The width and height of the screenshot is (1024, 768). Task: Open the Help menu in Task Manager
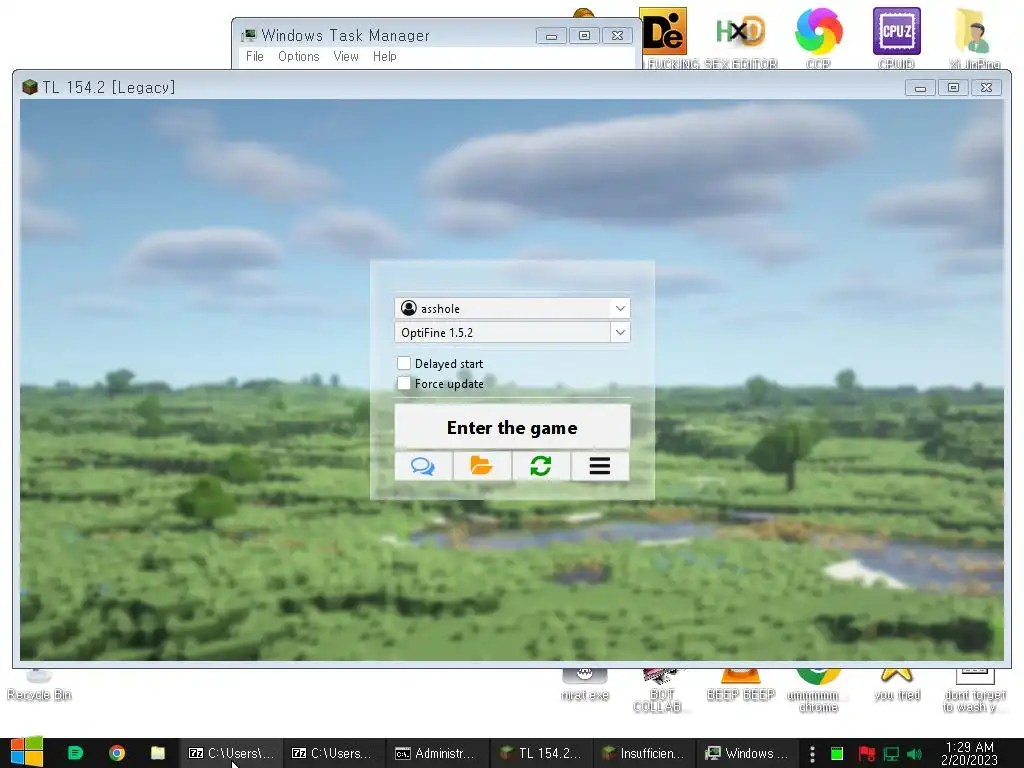[x=385, y=56]
